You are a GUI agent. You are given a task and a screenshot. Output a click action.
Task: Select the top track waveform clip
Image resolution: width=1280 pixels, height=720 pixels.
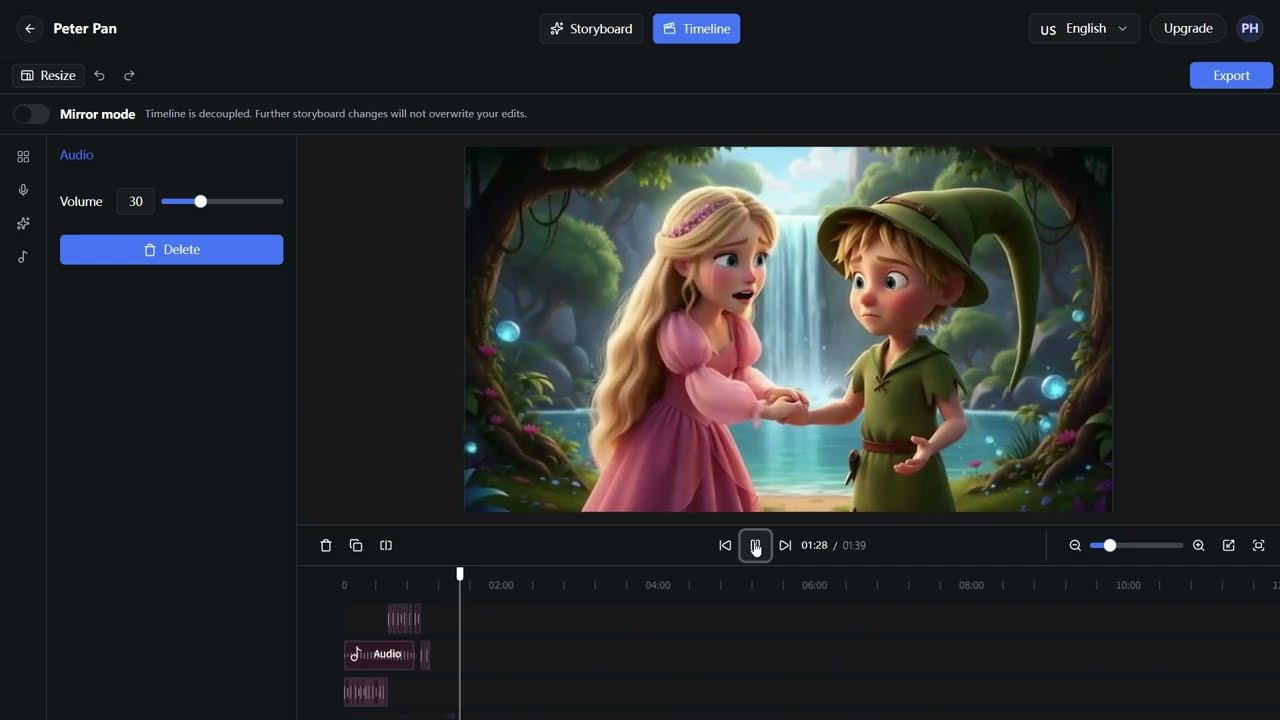[404, 618]
